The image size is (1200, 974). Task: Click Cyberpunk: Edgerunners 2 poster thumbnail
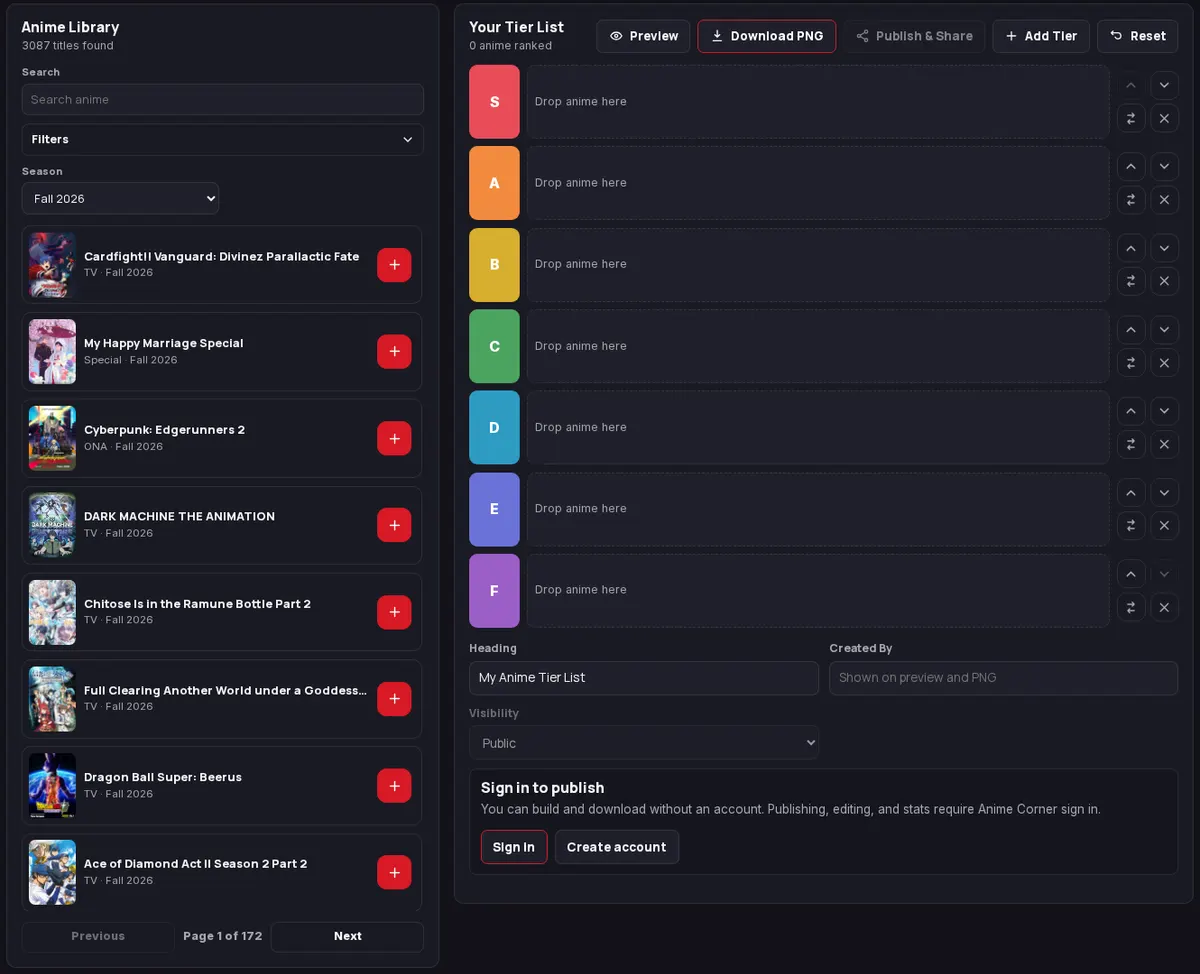[x=52, y=438]
